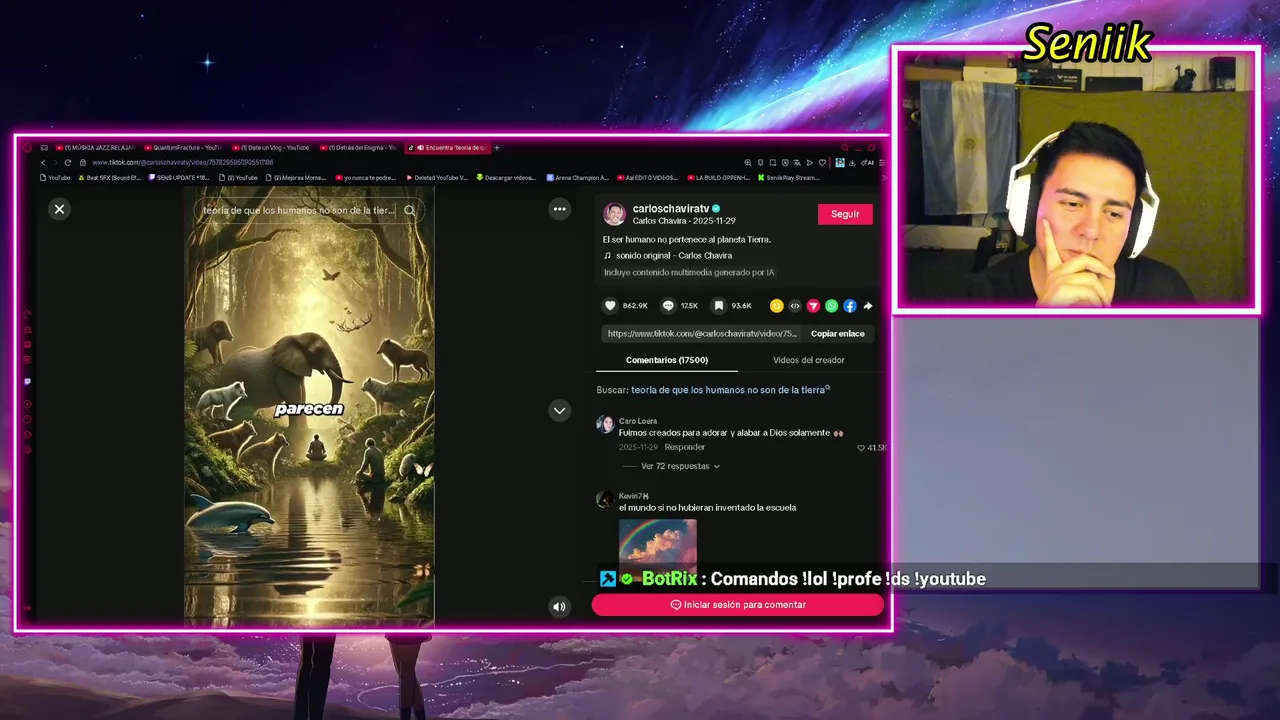
Task: Switch to the Comentarios (17500) tab
Action: coord(667,360)
